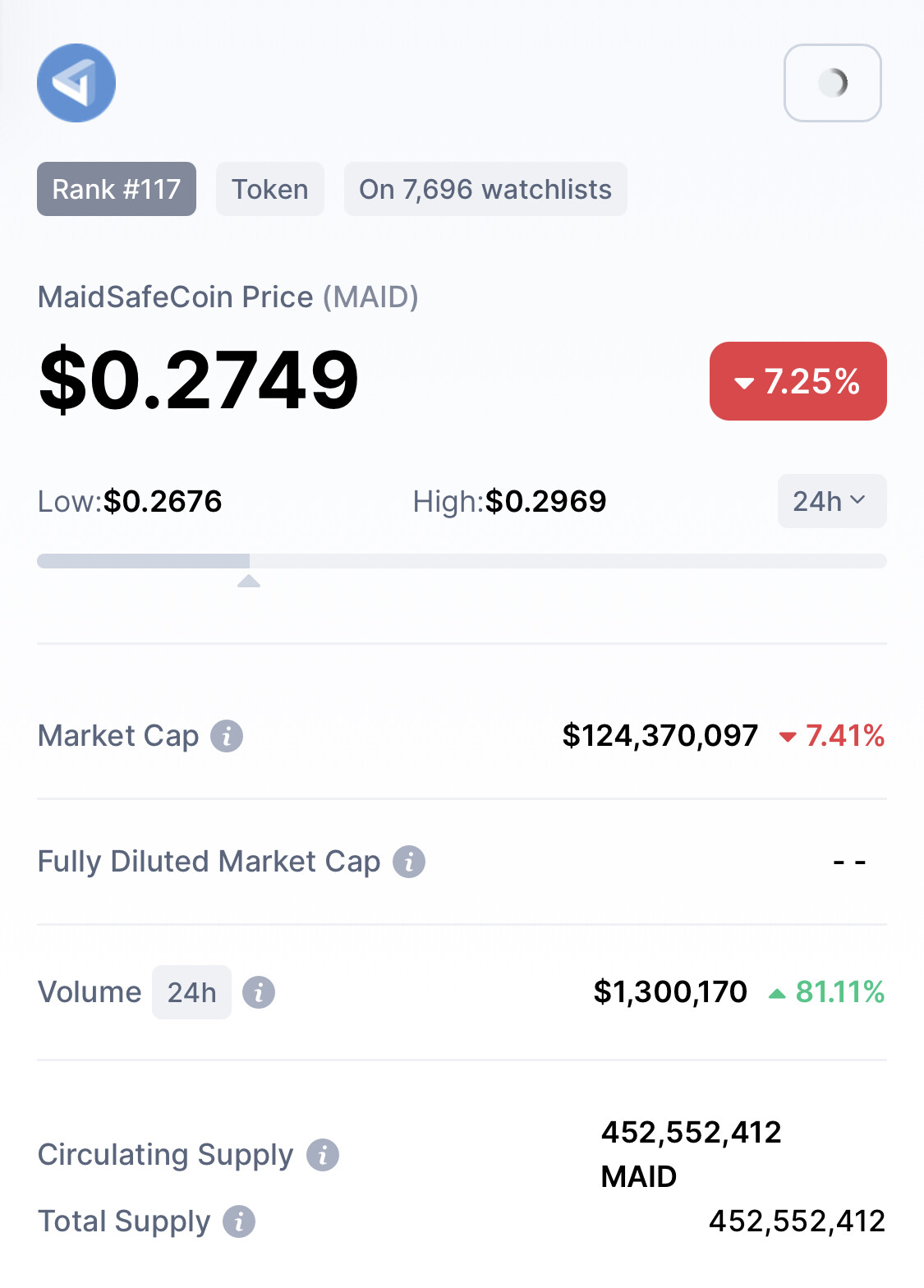
Task: Select the Market Cap value $124,370,097
Action: [x=660, y=736]
